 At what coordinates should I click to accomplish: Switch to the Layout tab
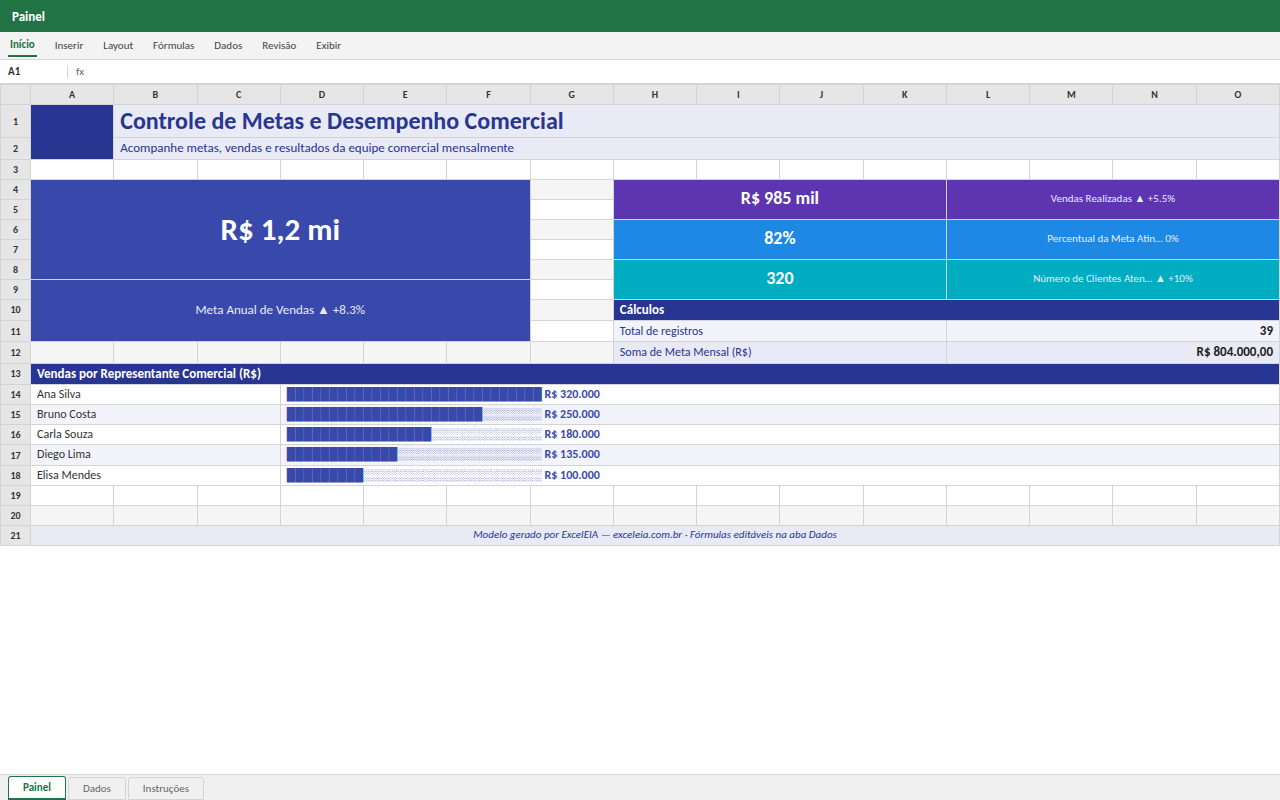pyautogui.click(x=118, y=46)
